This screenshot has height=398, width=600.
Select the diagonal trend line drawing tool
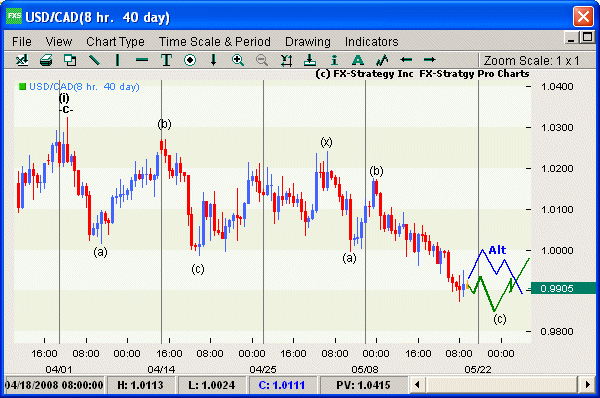(x=94, y=60)
